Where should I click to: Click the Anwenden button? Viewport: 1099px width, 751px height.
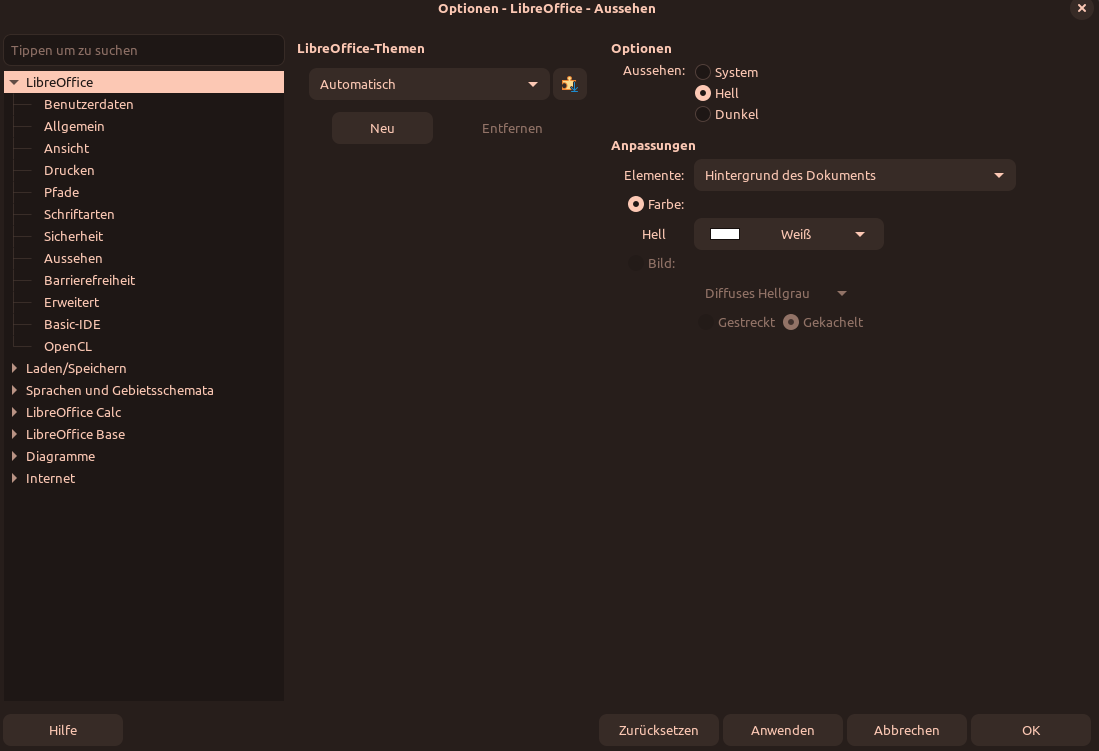(782, 730)
